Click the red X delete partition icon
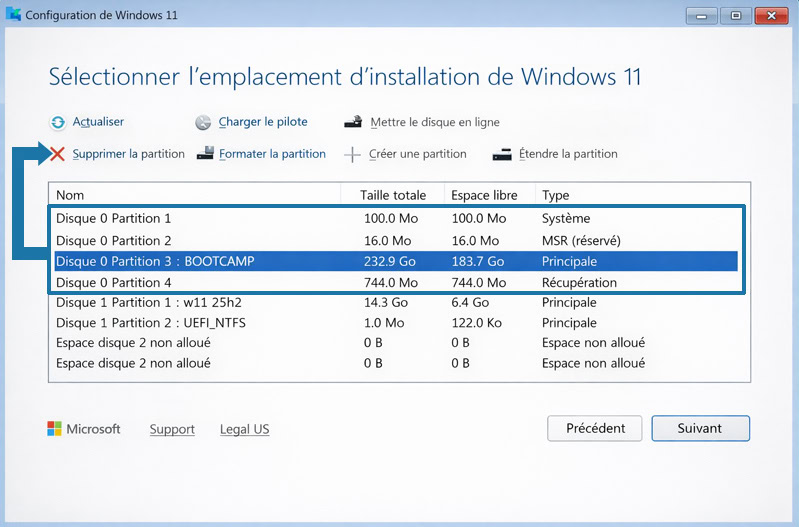Screen dimensions: 799x527 57,154
